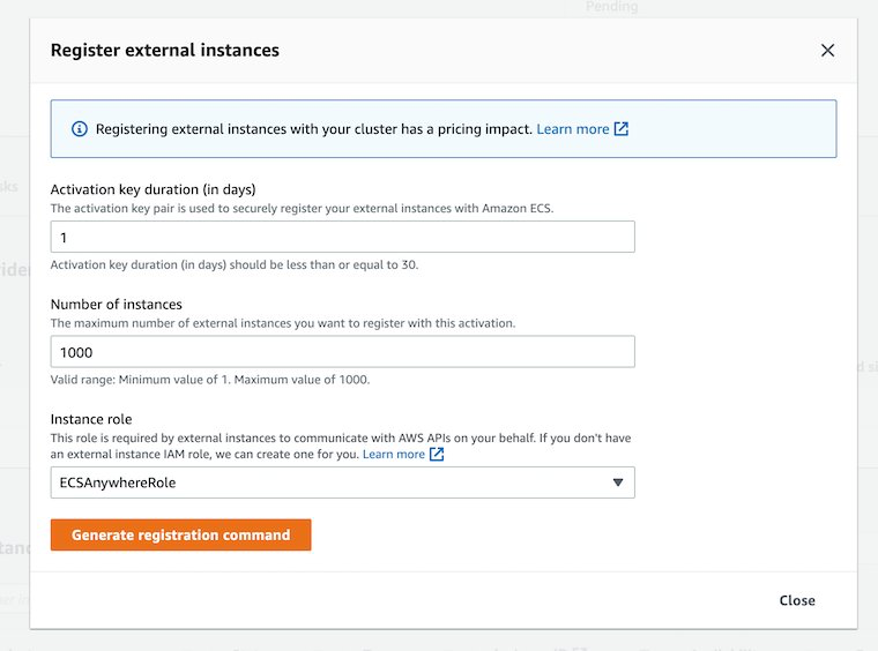Image resolution: width=879 pixels, height=652 pixels.
Task: Click the info circle icon in the pricing banner
Action: click(x=79, y=128)
